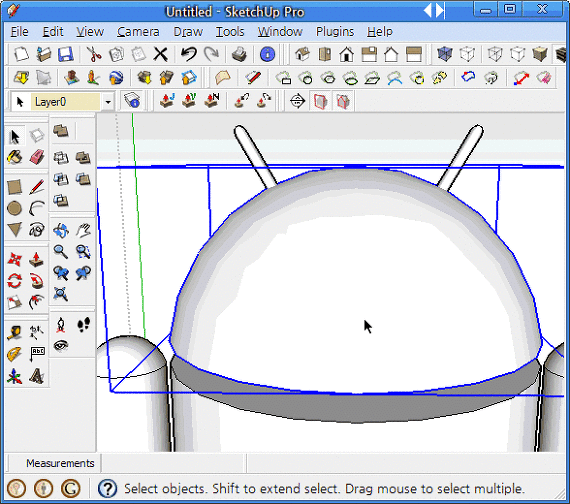This screenshot has width=570, height=504.
Task: Open the Plugins menu
Action: (335, 32)
